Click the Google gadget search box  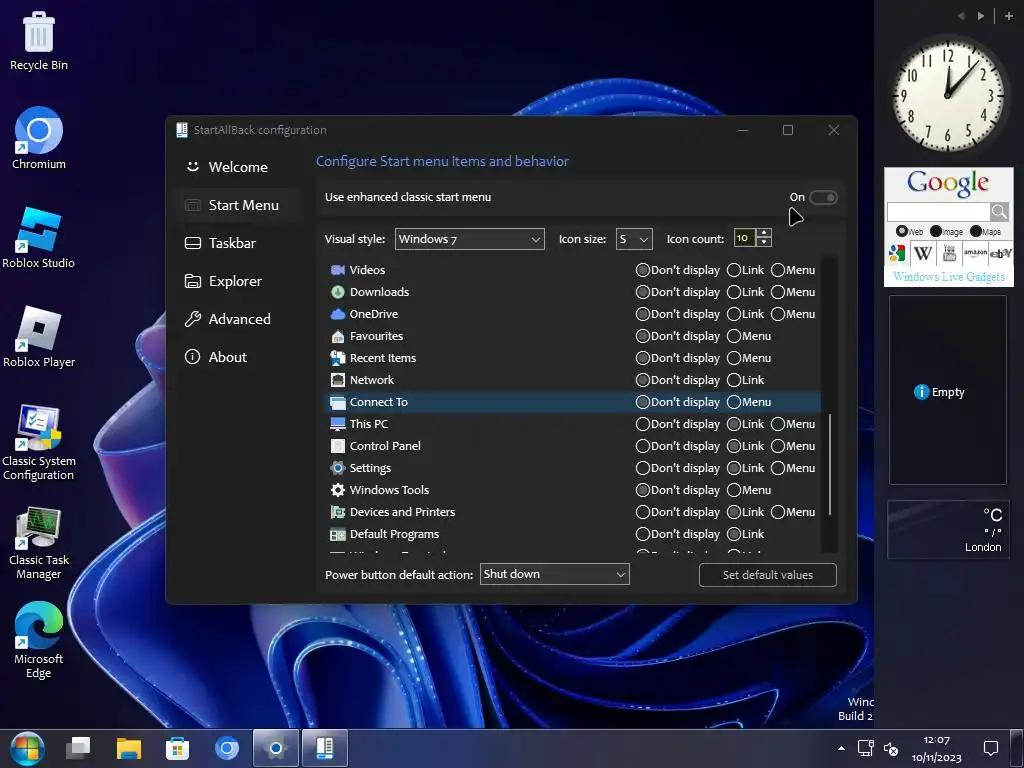tap(938, 211)
